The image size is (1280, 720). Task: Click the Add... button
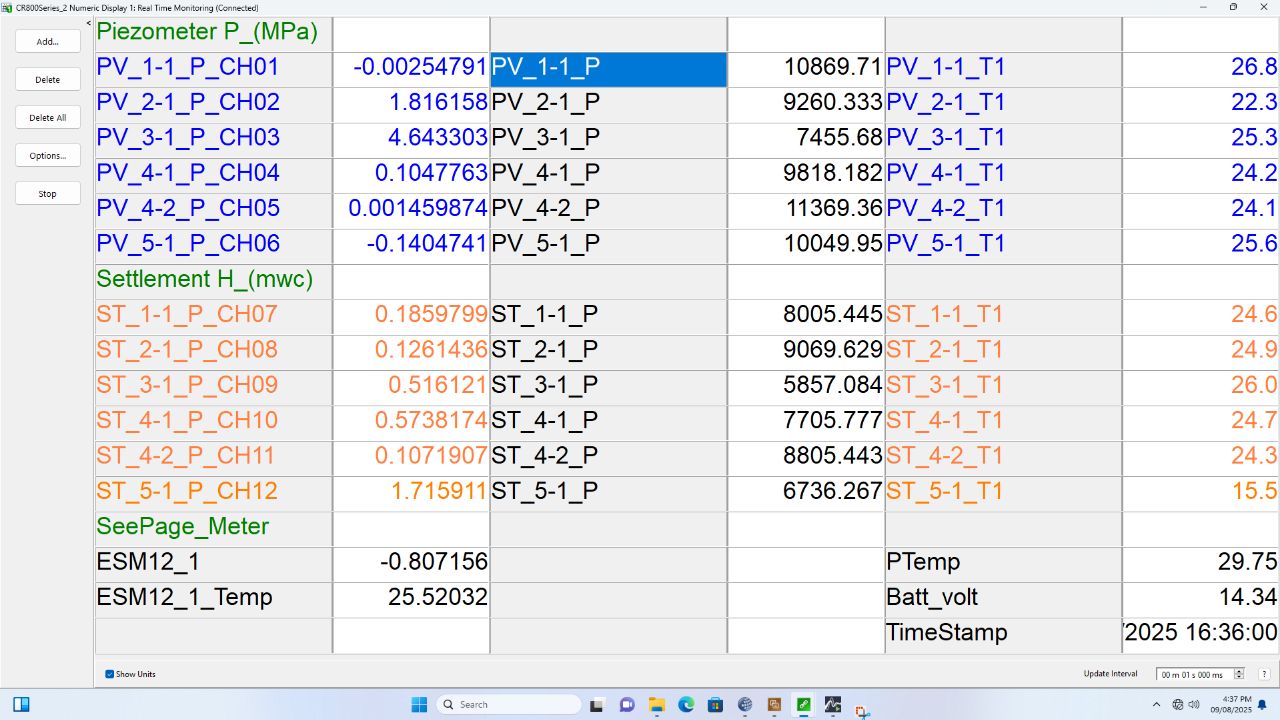click(x=48, y=42)
